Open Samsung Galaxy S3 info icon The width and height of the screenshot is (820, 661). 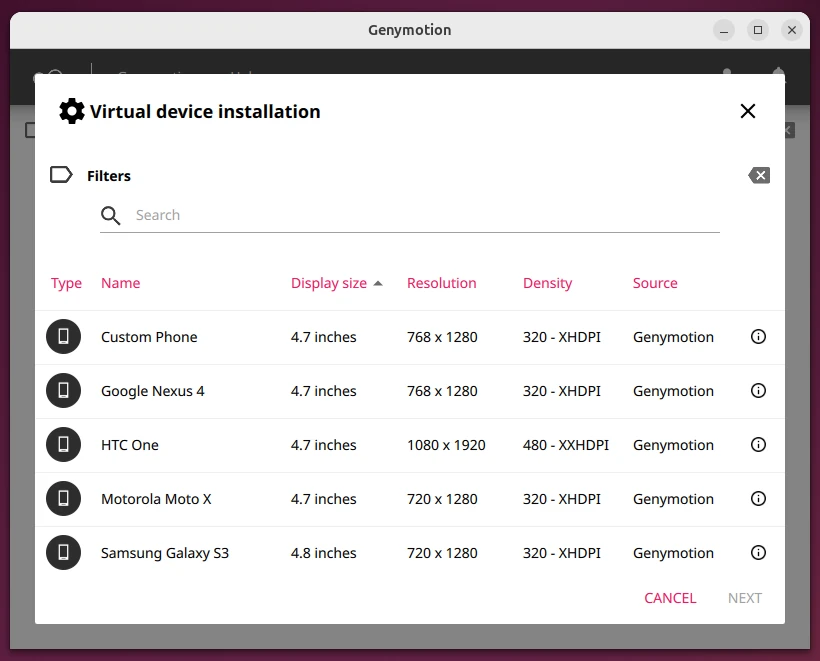[x=758, y=553]
